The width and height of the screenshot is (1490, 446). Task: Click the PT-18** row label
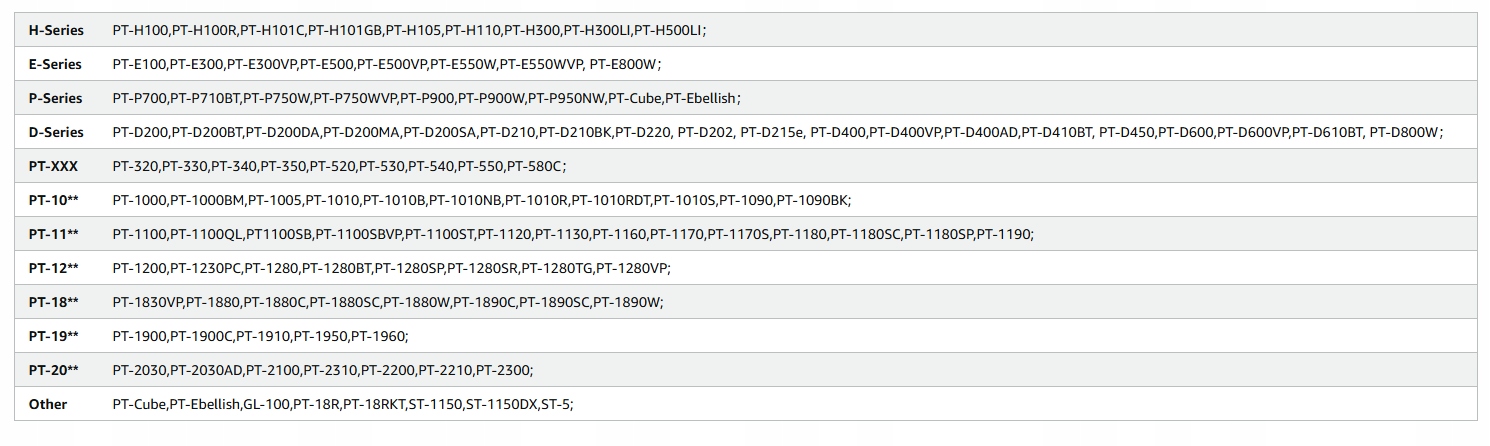pyautogui.click(x=53, y=302)
